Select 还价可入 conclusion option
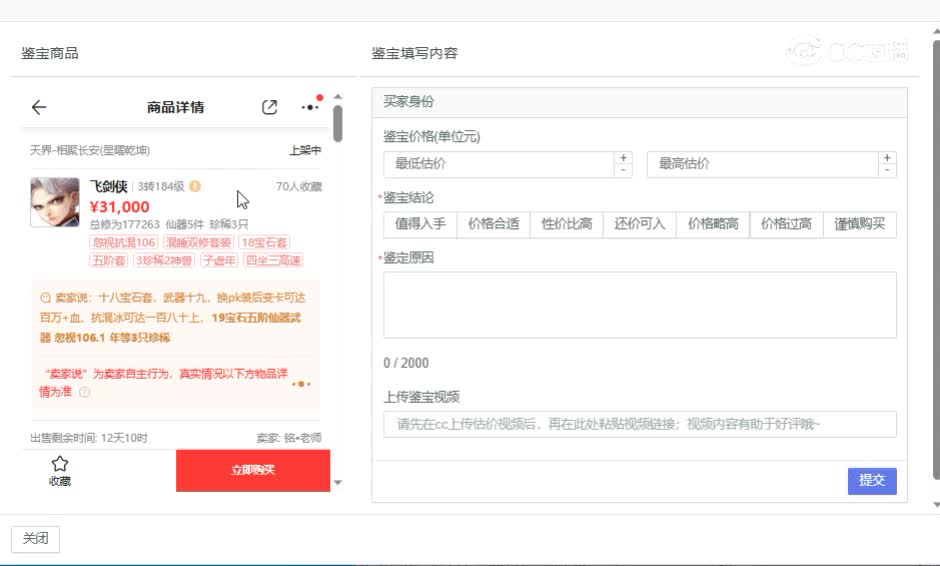The height and width of the screenshot is (566, 940). click(x=640, y=224)
